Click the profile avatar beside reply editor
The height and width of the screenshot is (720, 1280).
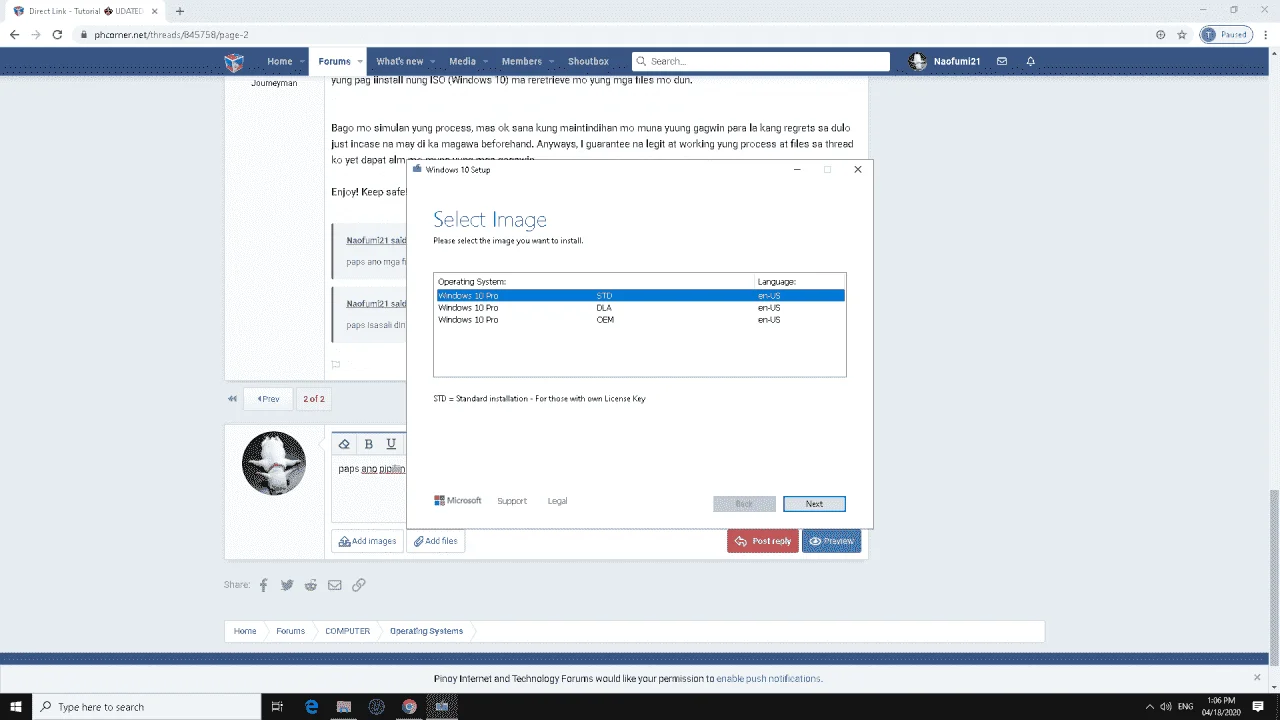click(x=274, y=463)
